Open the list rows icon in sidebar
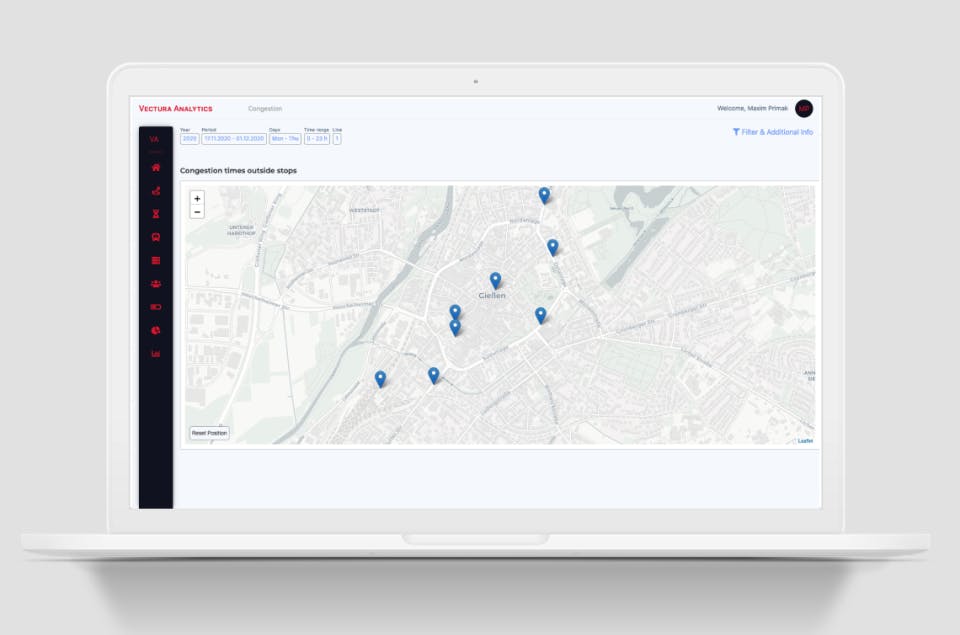 click(x=156, y=260)
